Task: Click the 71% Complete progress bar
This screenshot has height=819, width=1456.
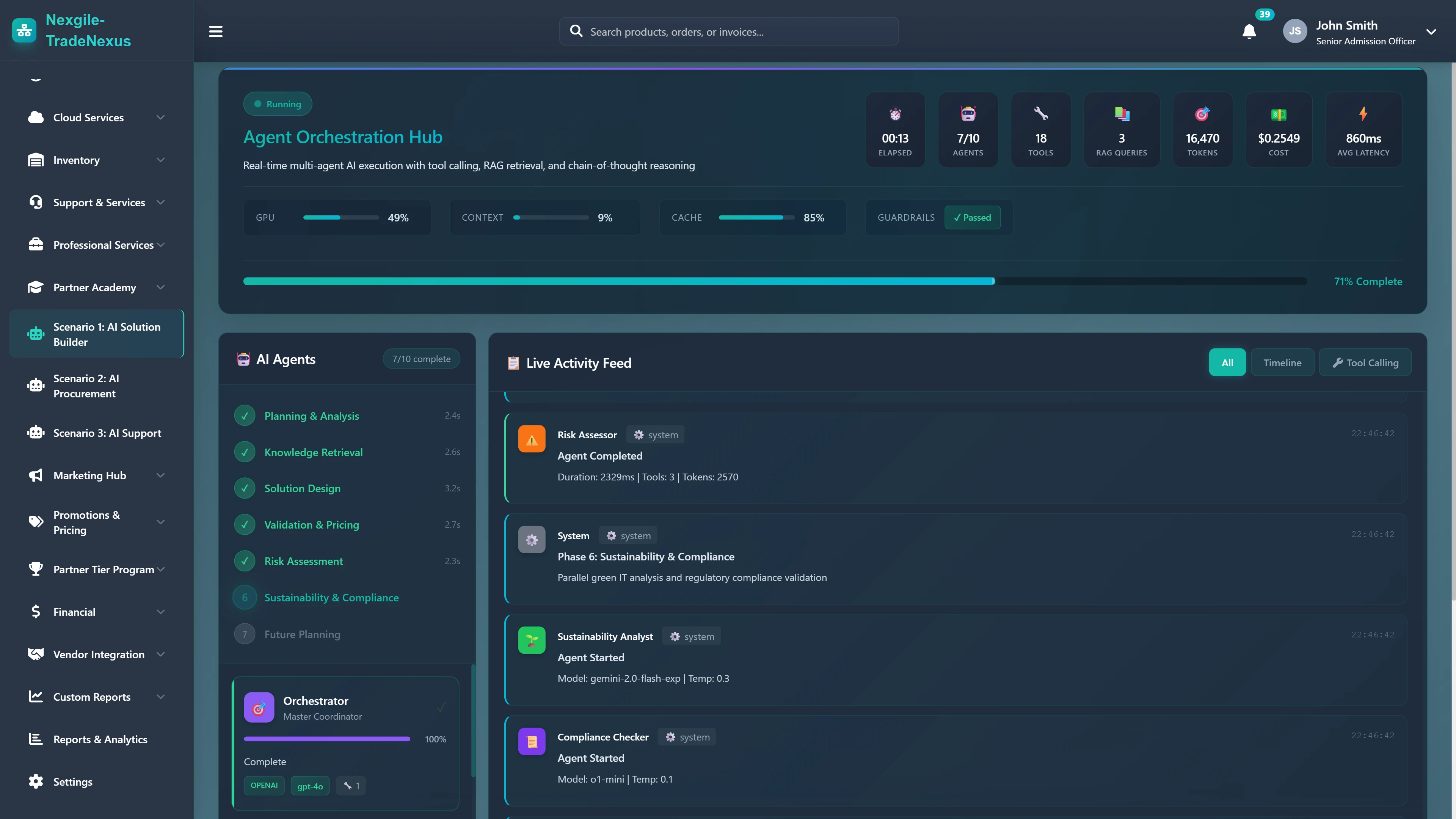Action: (x=774, y=281)
